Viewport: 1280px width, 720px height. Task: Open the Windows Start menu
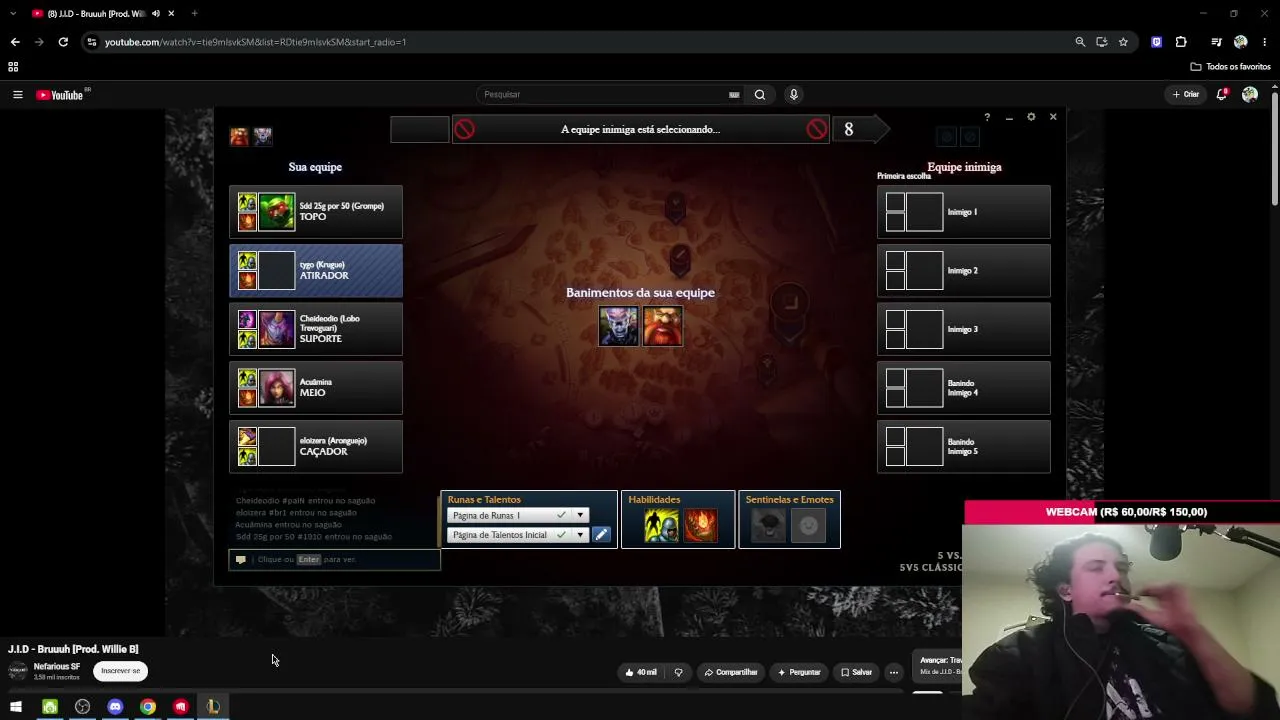click(x=16, y=707)
